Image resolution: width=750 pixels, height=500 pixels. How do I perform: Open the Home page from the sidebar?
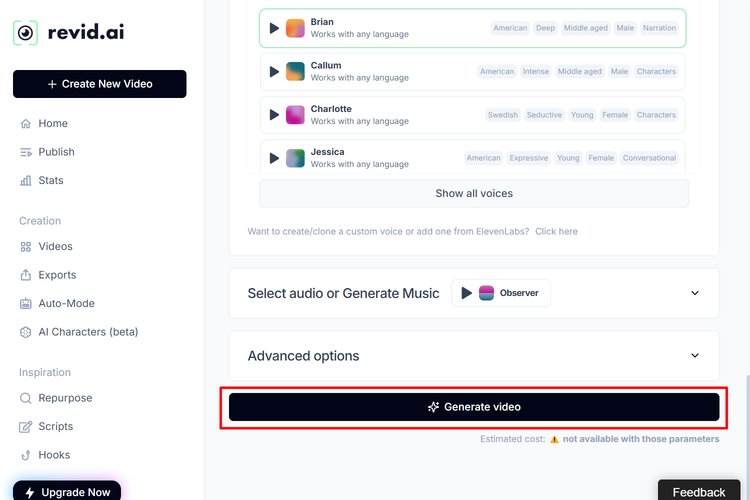click(x=53, y=124)
